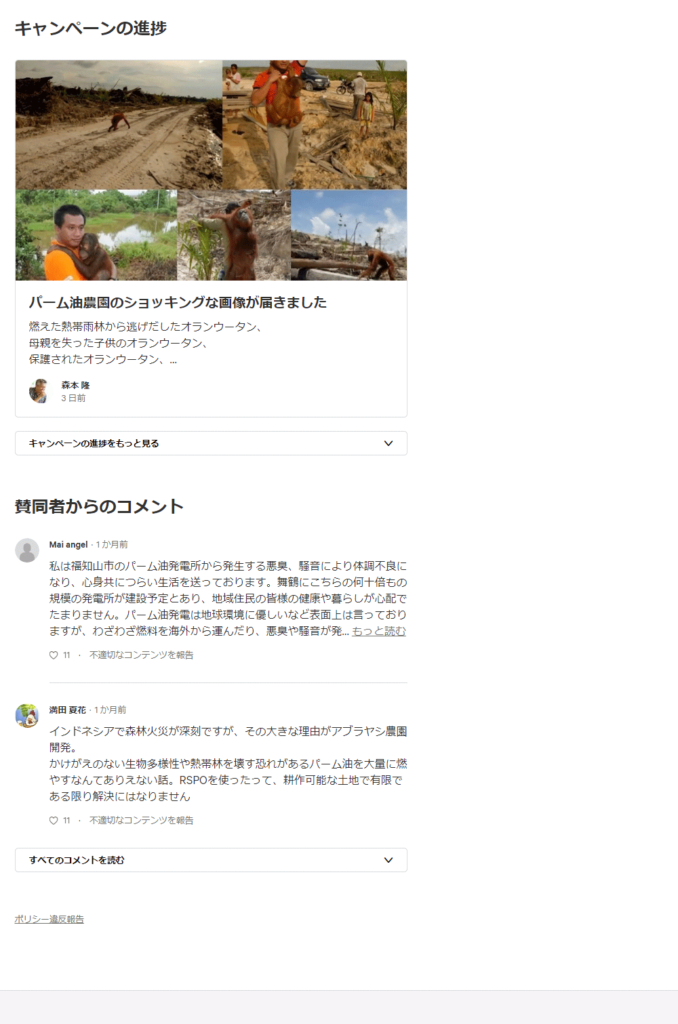Click the orangutan-on-dirt-road photo

point(119,125)
